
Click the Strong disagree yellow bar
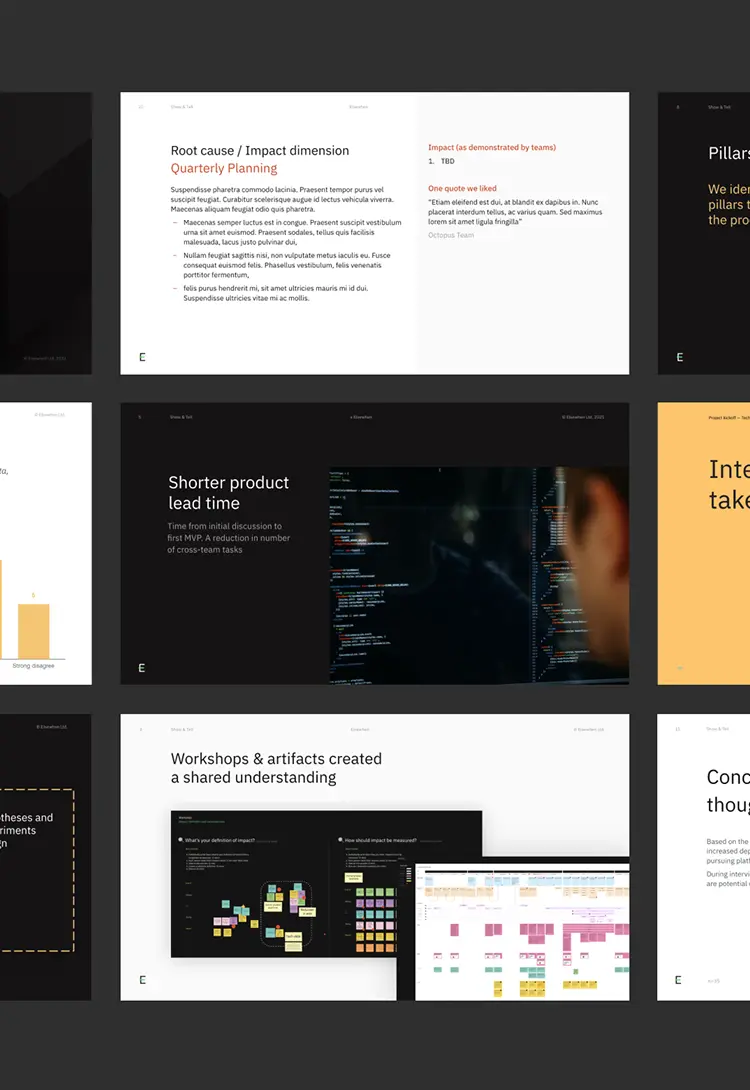tap(33, 631)
